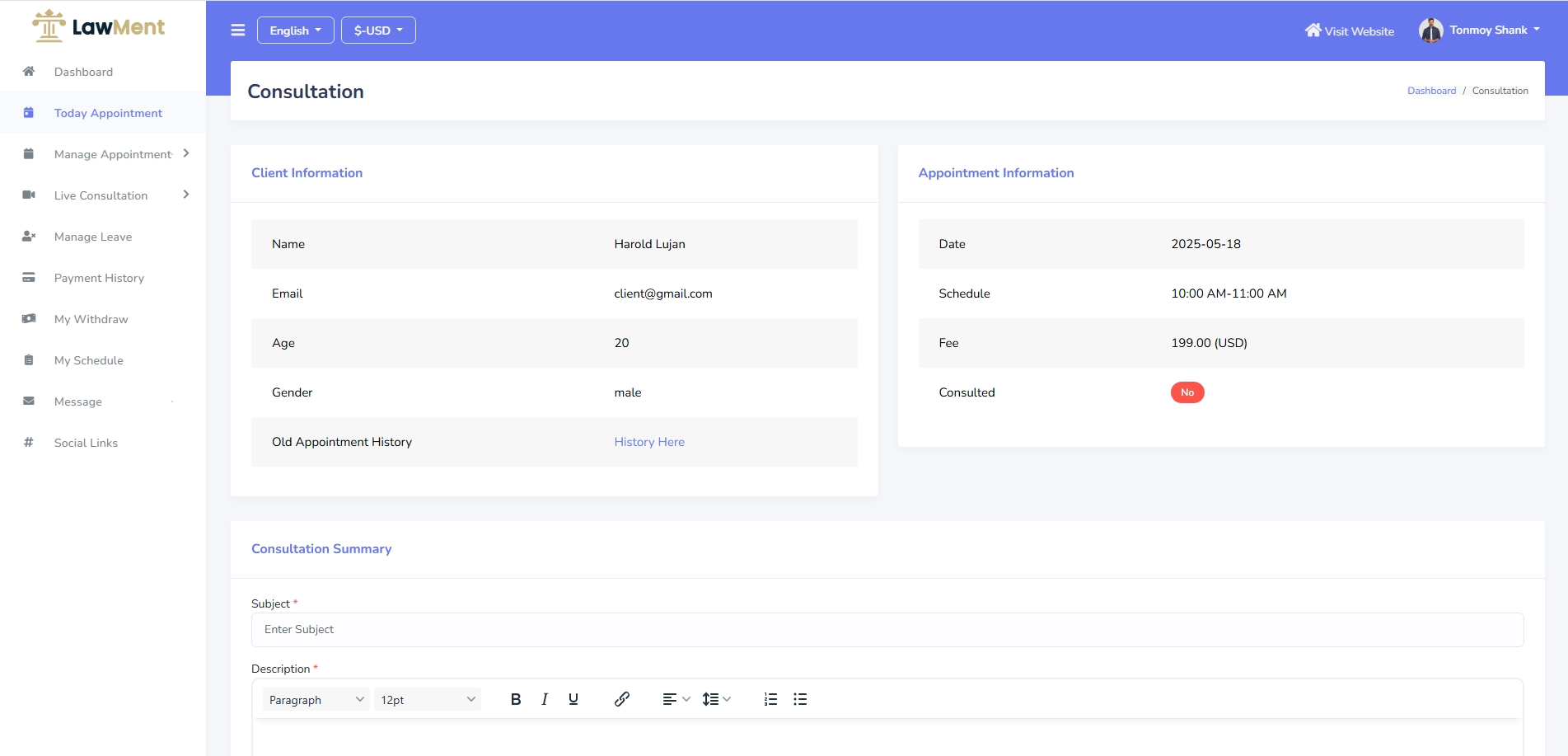
Task: Open the text alignment options
Action: click(x=676, y=699)
